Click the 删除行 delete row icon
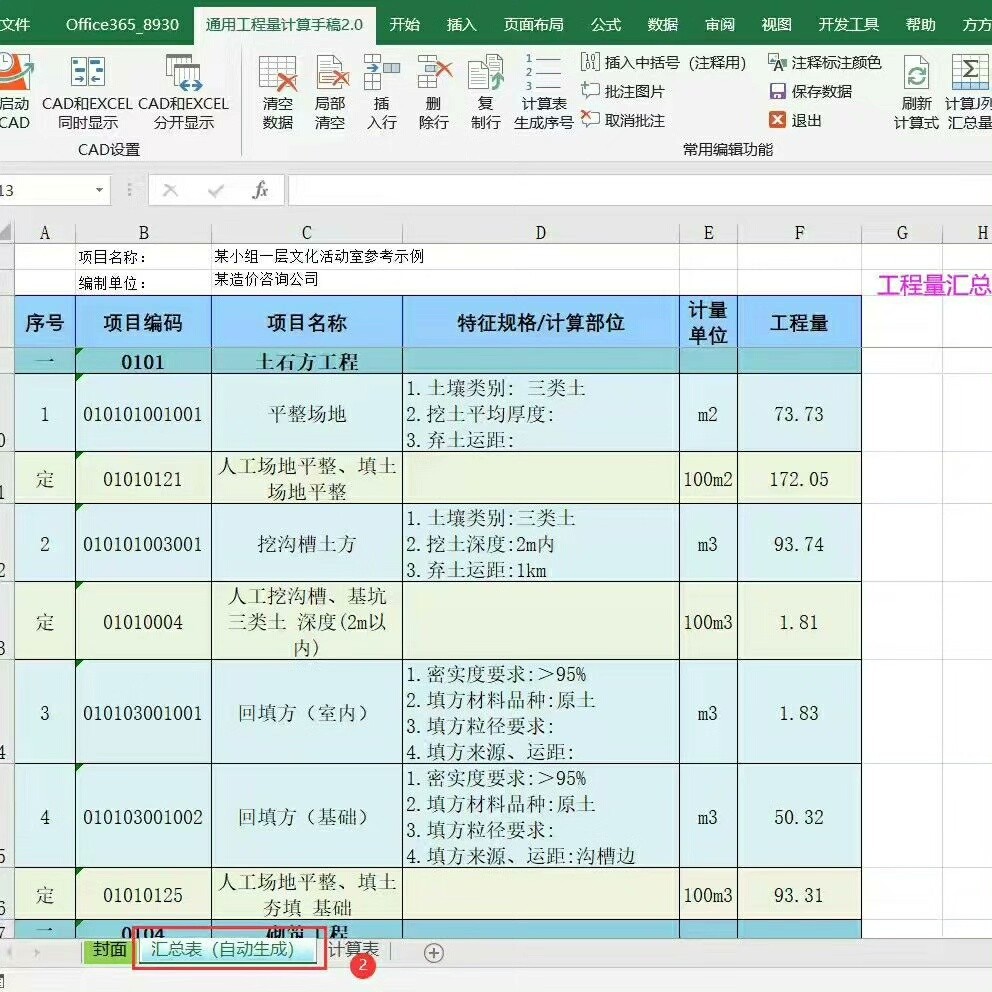This screenshot has height=992, width=992. tap(434, 92)
